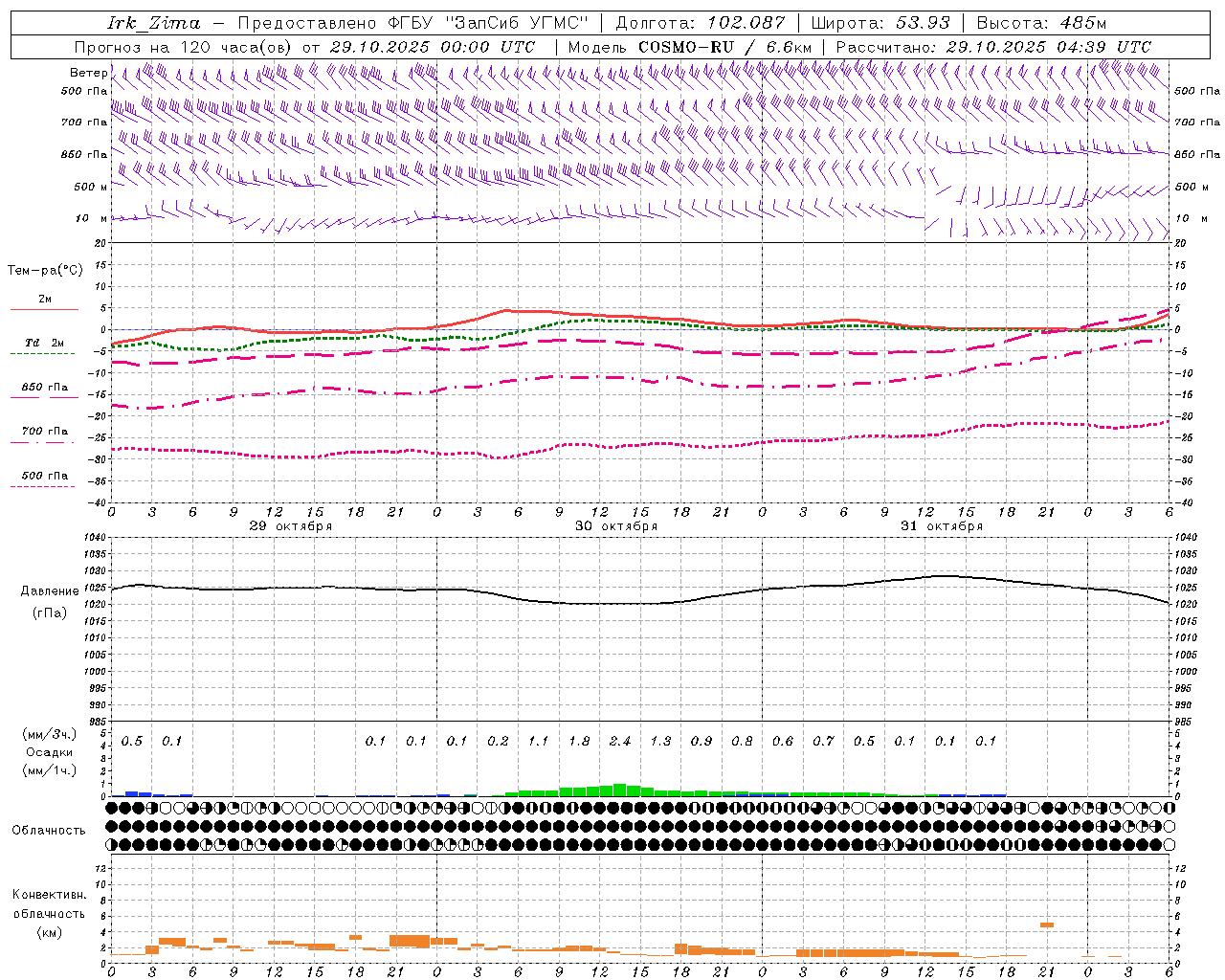Click the "Давление" pressure panel label
Screen dimensions: 1225x980
49,591
